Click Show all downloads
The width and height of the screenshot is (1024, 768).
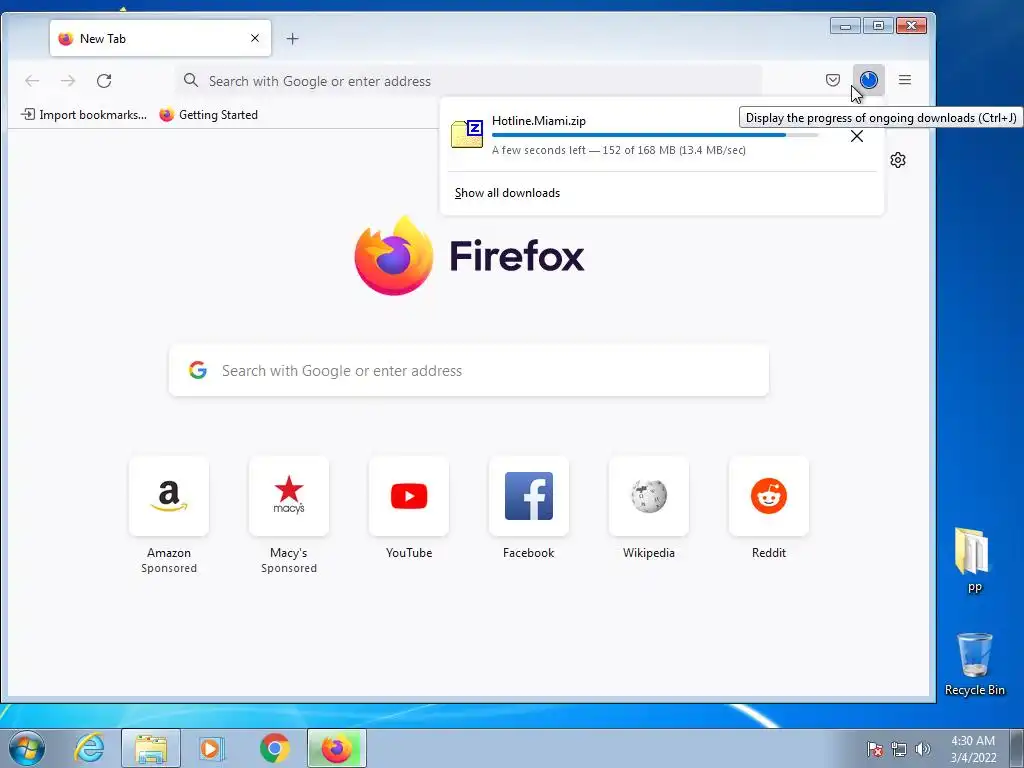(507, 193)
